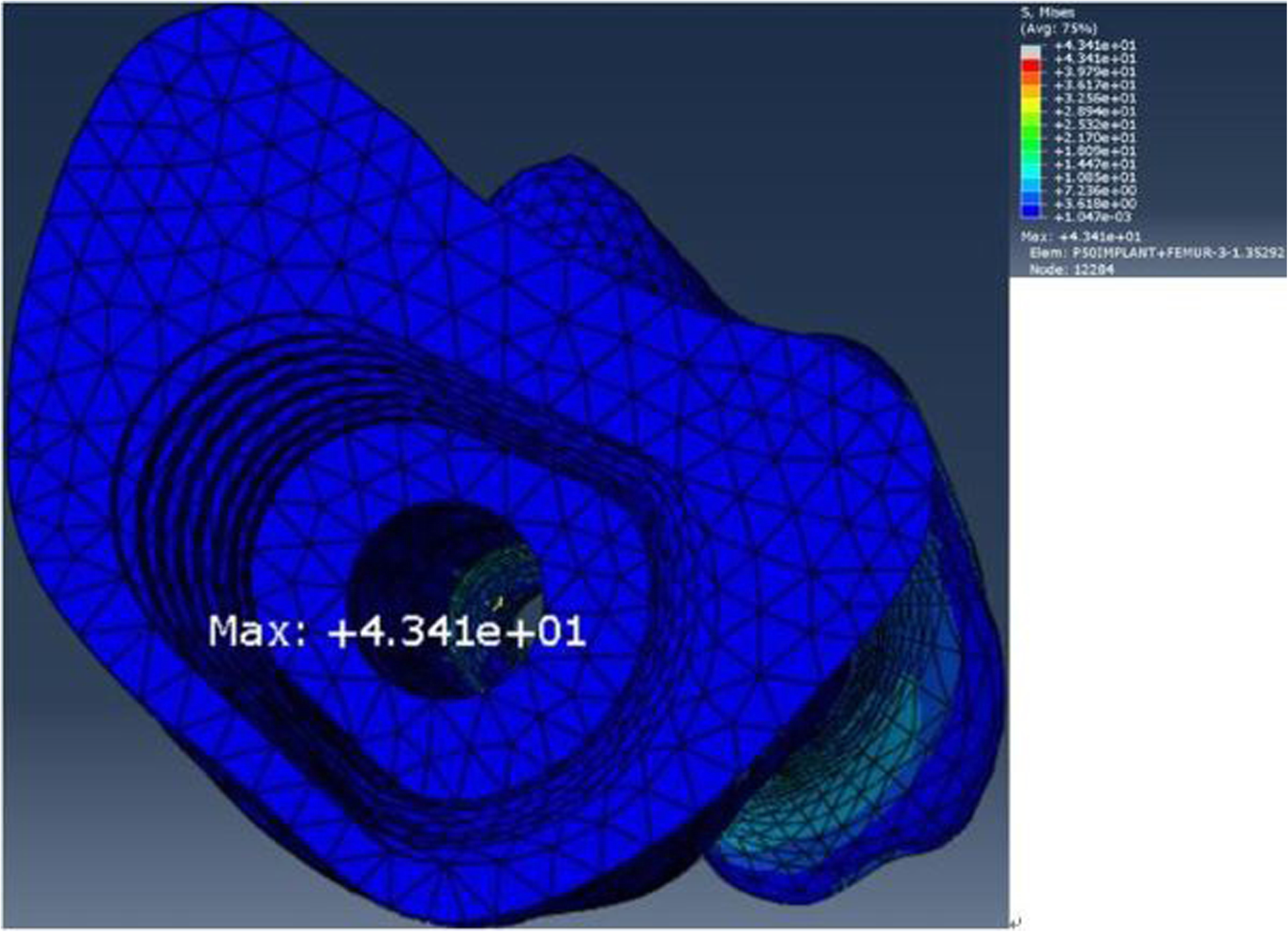Click the large 'Max: +4.341e+01' annotation on the model
This screenshot has width=1288, height=932.
click(397, 631)
